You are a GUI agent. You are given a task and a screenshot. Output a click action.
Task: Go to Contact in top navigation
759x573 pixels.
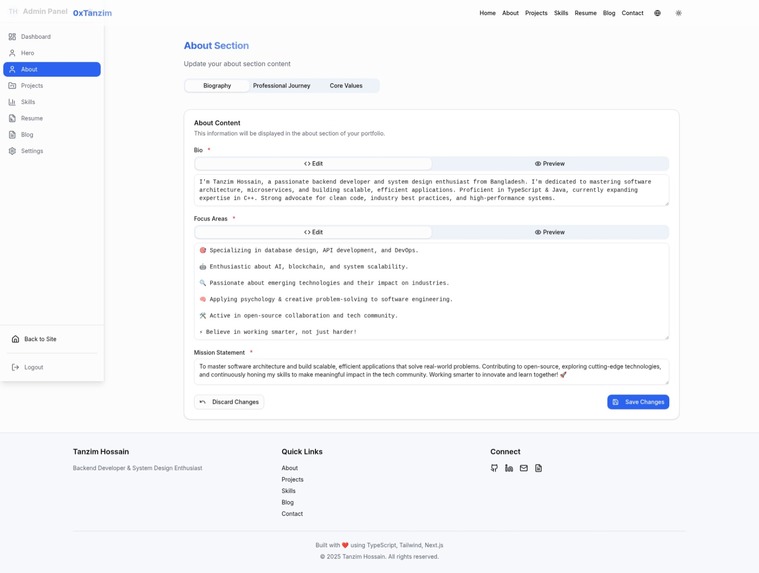pyautogui.click(x=633, y=13)
